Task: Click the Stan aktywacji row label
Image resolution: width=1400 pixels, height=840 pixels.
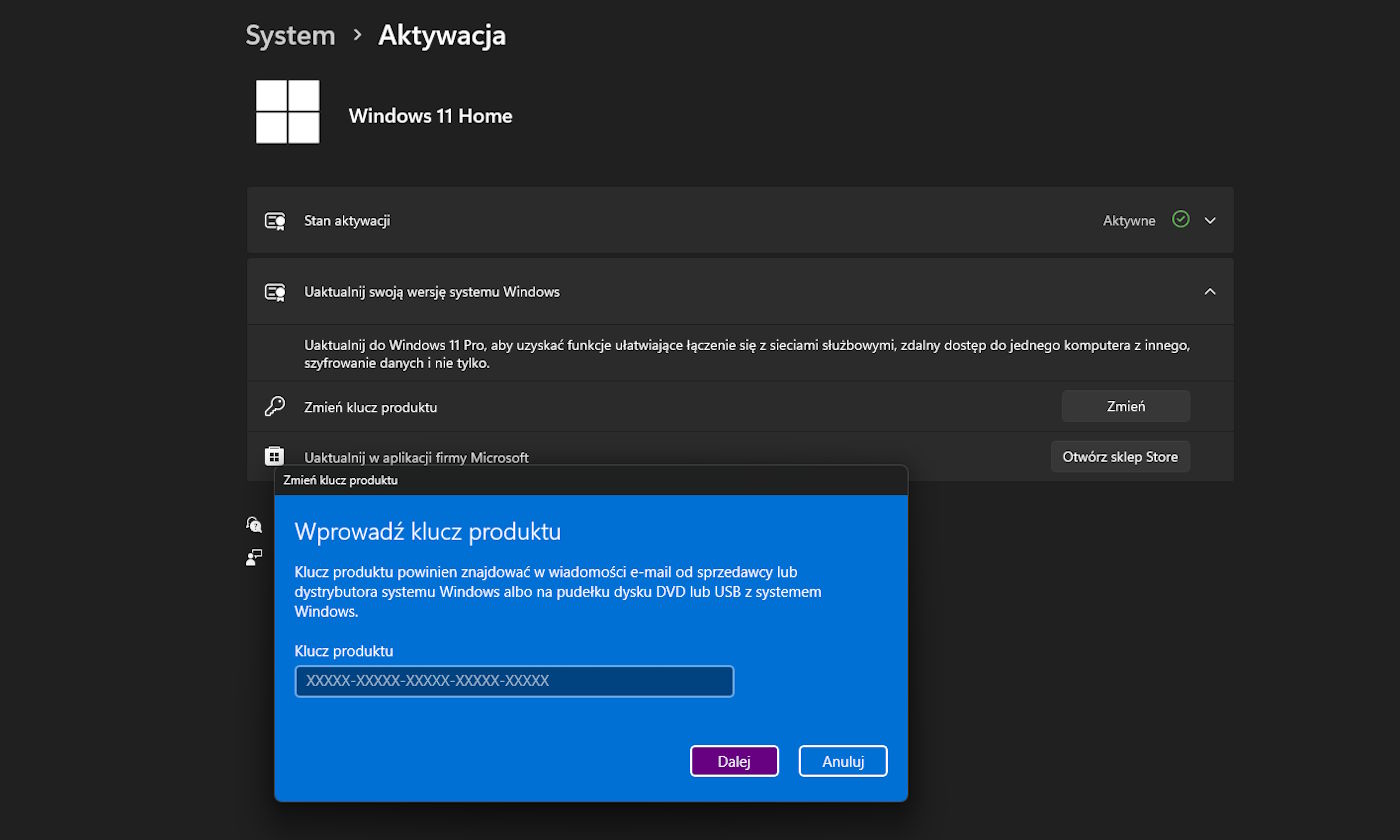Action: (x=347, y=221)
